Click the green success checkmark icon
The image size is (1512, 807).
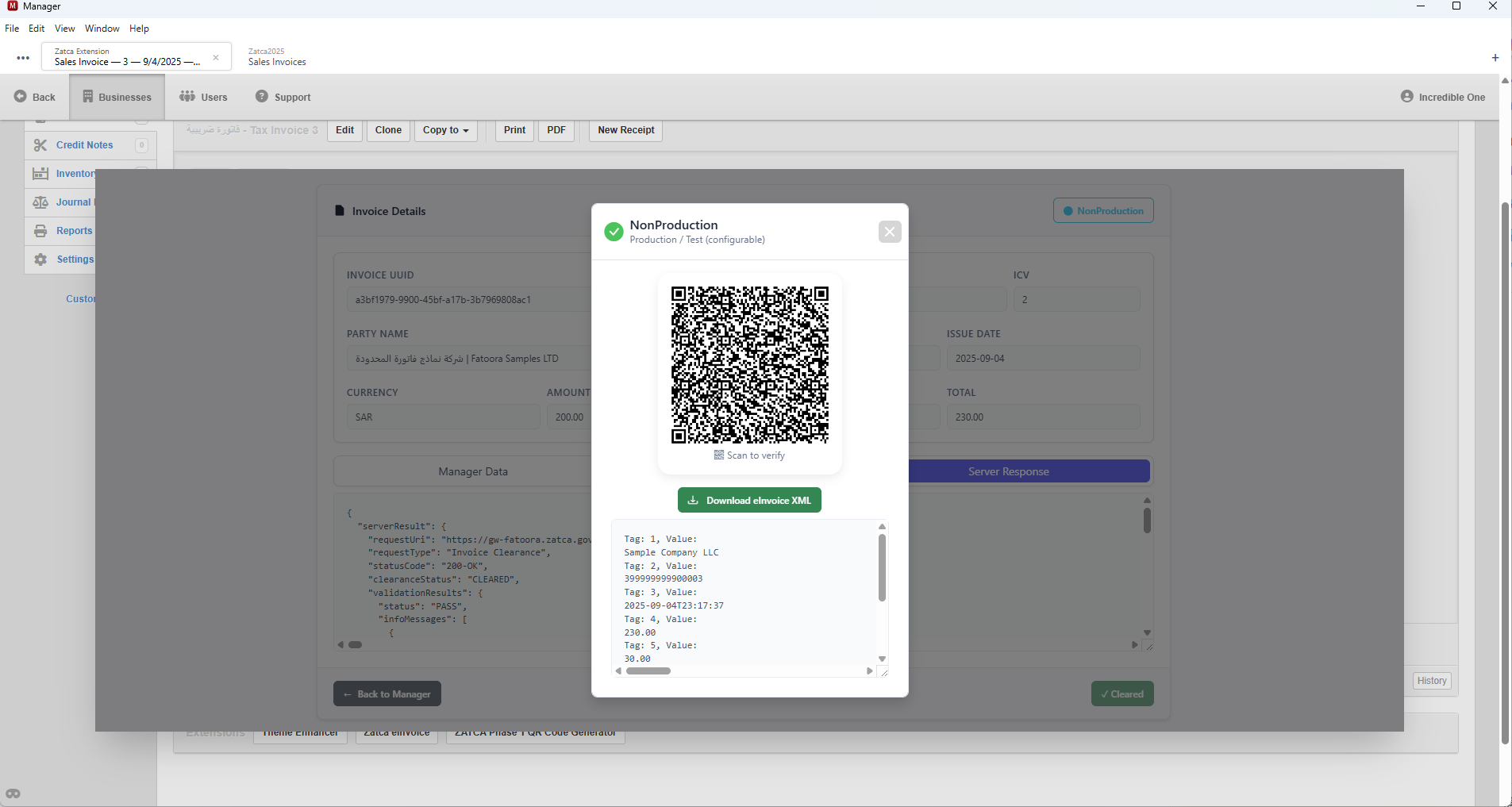coord(614,232)
